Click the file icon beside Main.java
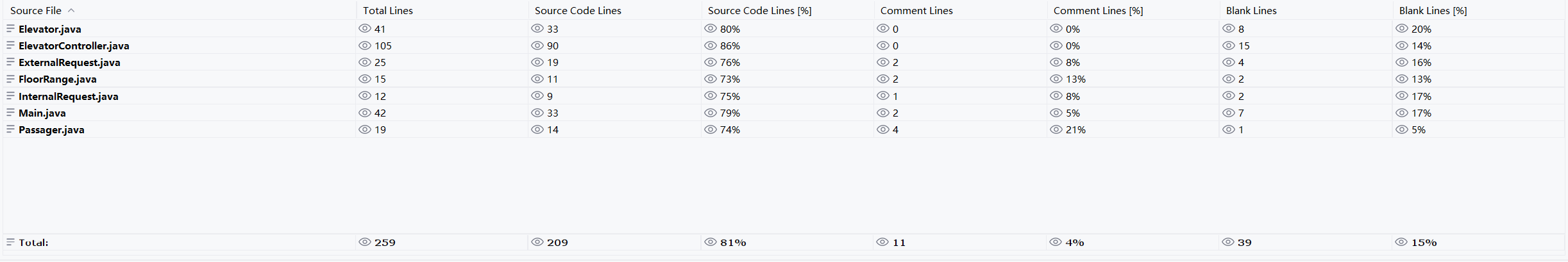Image resolution: width=1568 pixels, height=262 pixels. coord(10,112)
